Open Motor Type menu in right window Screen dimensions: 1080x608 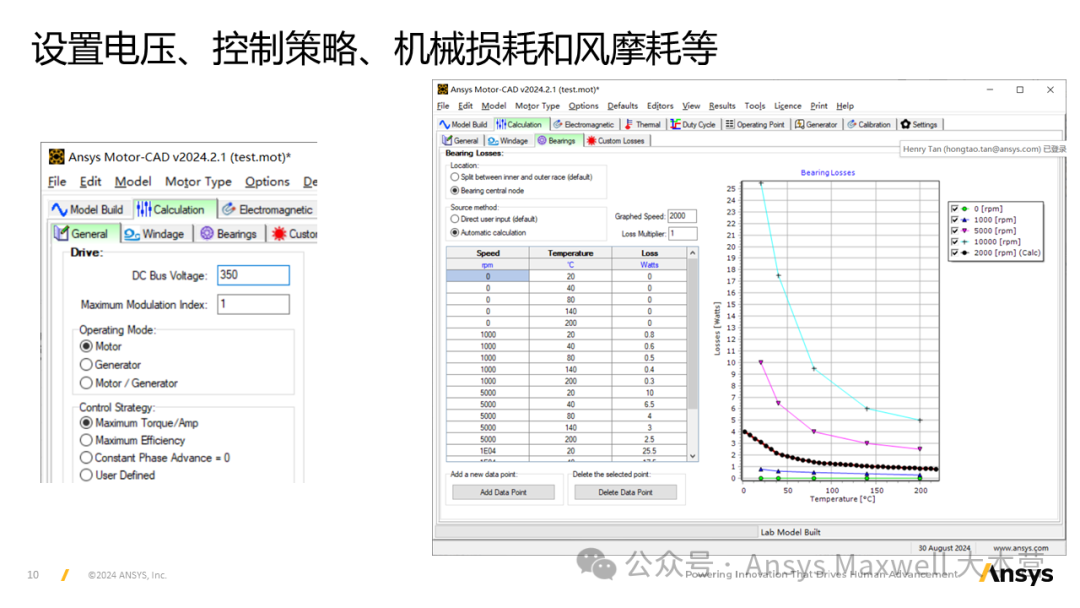[x=537, y=106]
